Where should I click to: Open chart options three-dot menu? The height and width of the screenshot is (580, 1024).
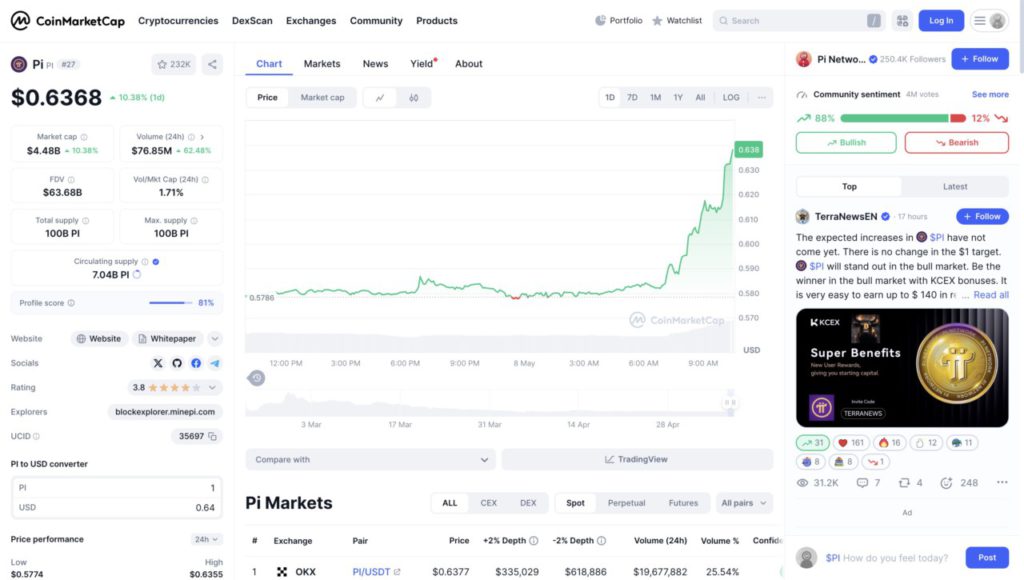click(762, 98)
